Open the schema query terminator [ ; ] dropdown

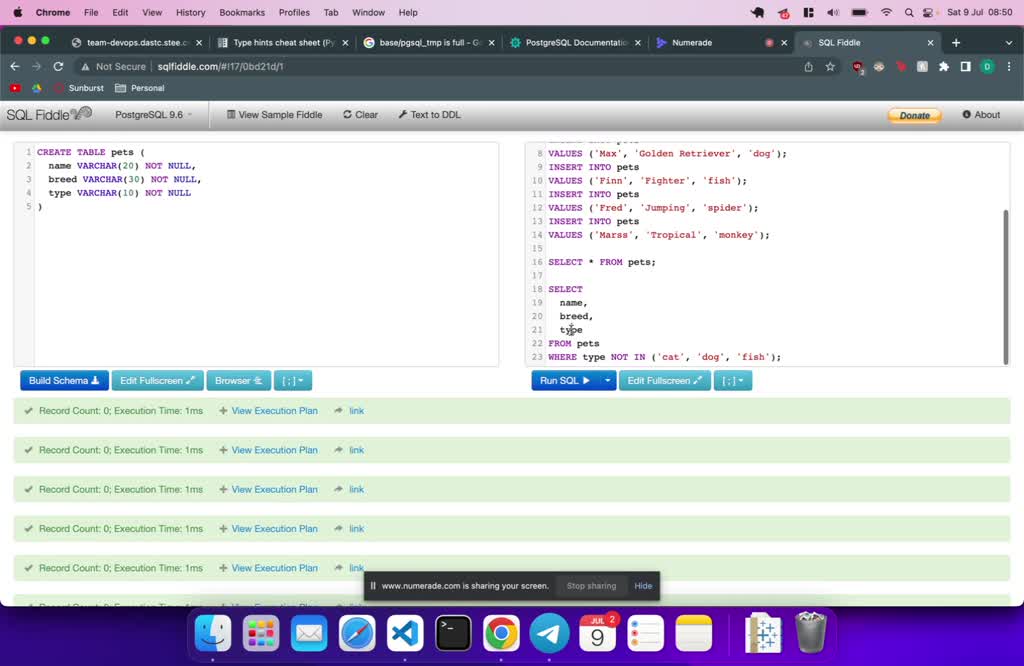[x=293, y=381]
